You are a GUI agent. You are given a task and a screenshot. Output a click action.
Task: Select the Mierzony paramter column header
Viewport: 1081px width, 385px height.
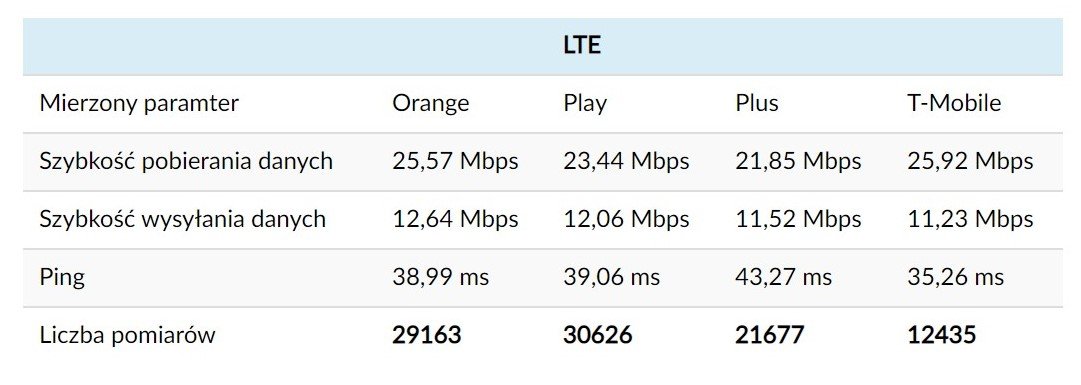(139, 103)
